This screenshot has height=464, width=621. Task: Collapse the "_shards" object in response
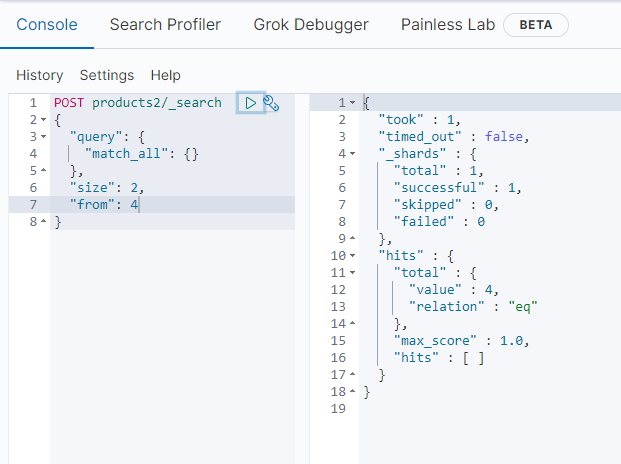[x=352, y=154]
